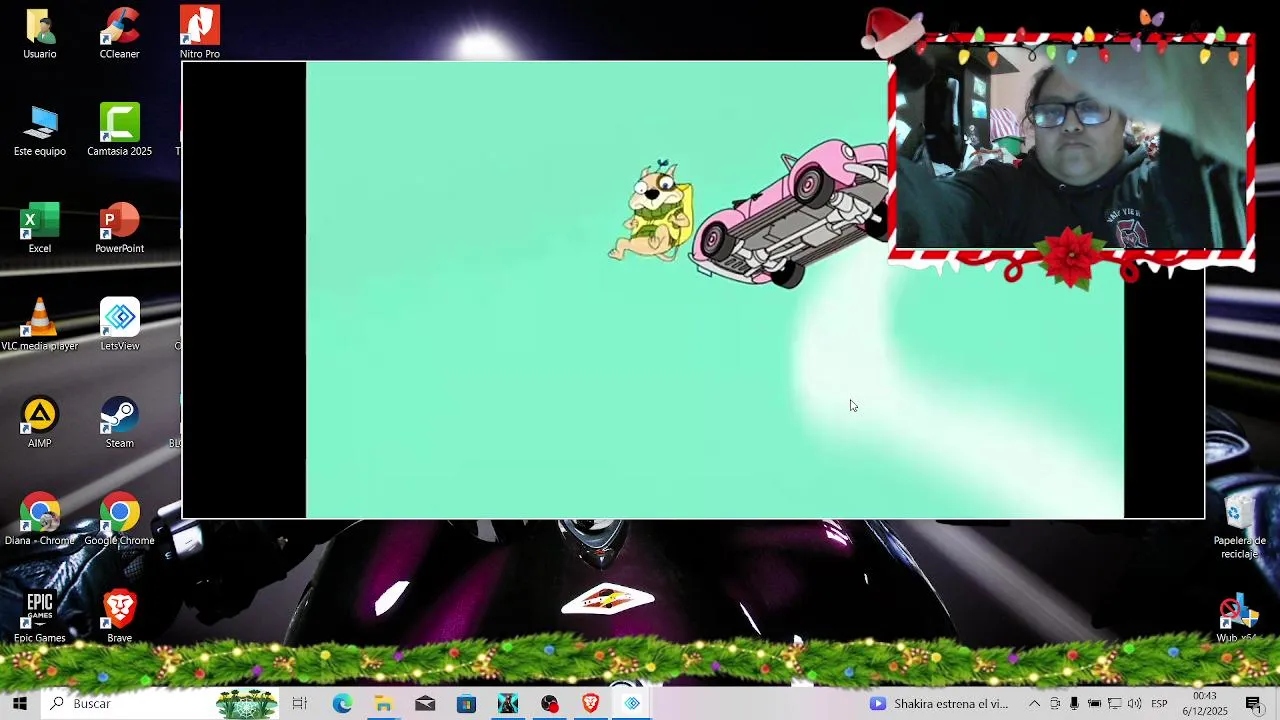Open File Explorer from taskbar

(384, 704)
